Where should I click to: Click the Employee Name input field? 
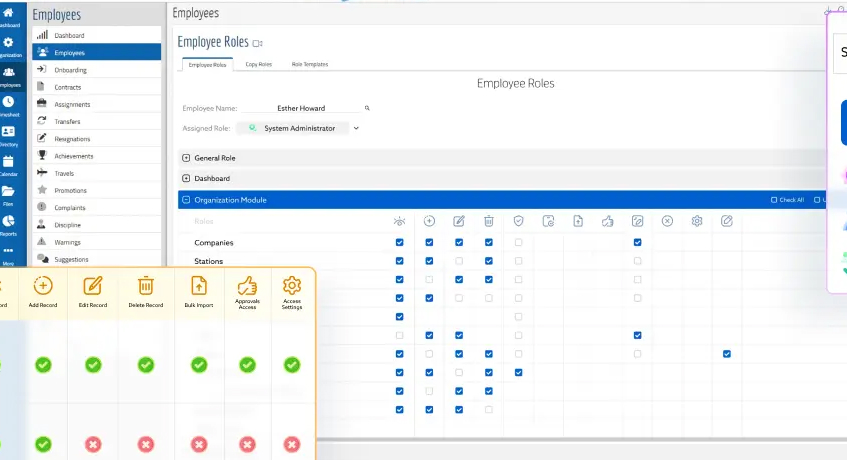pyautogui.click(x=300, y=108)
